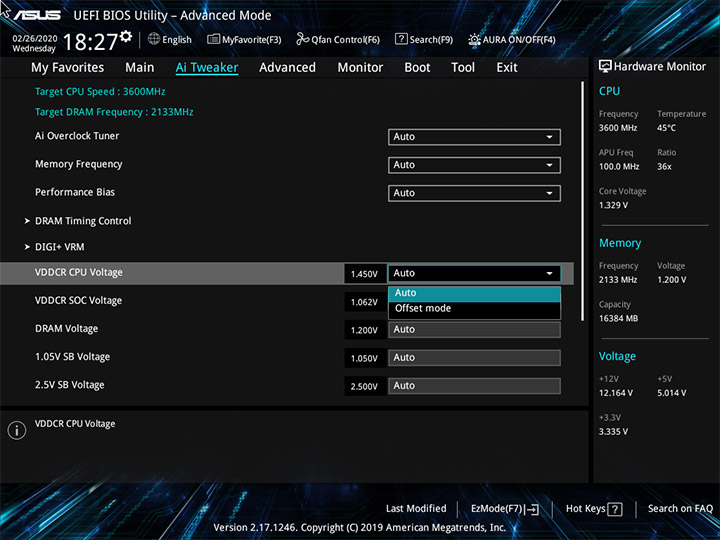The image size is (720, 540).
Task: Choose Auto in the voltage dropdown list
Action: (x=474, y=293)
